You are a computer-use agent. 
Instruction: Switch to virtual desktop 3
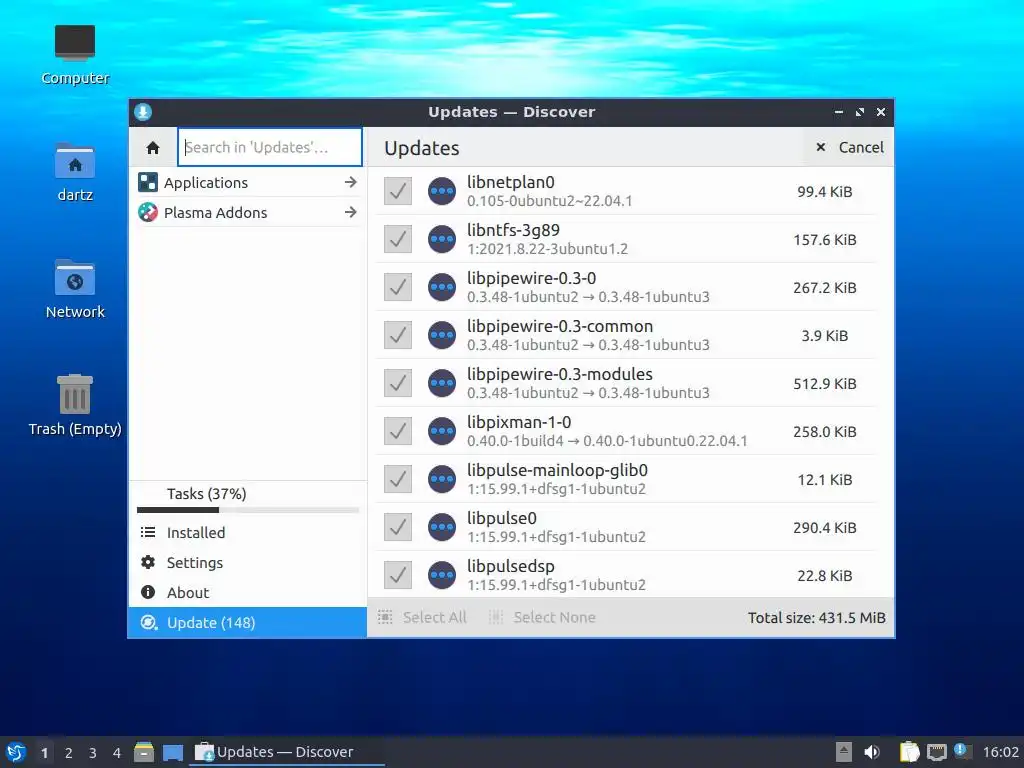pyautogui.click(x=93, y=753)
